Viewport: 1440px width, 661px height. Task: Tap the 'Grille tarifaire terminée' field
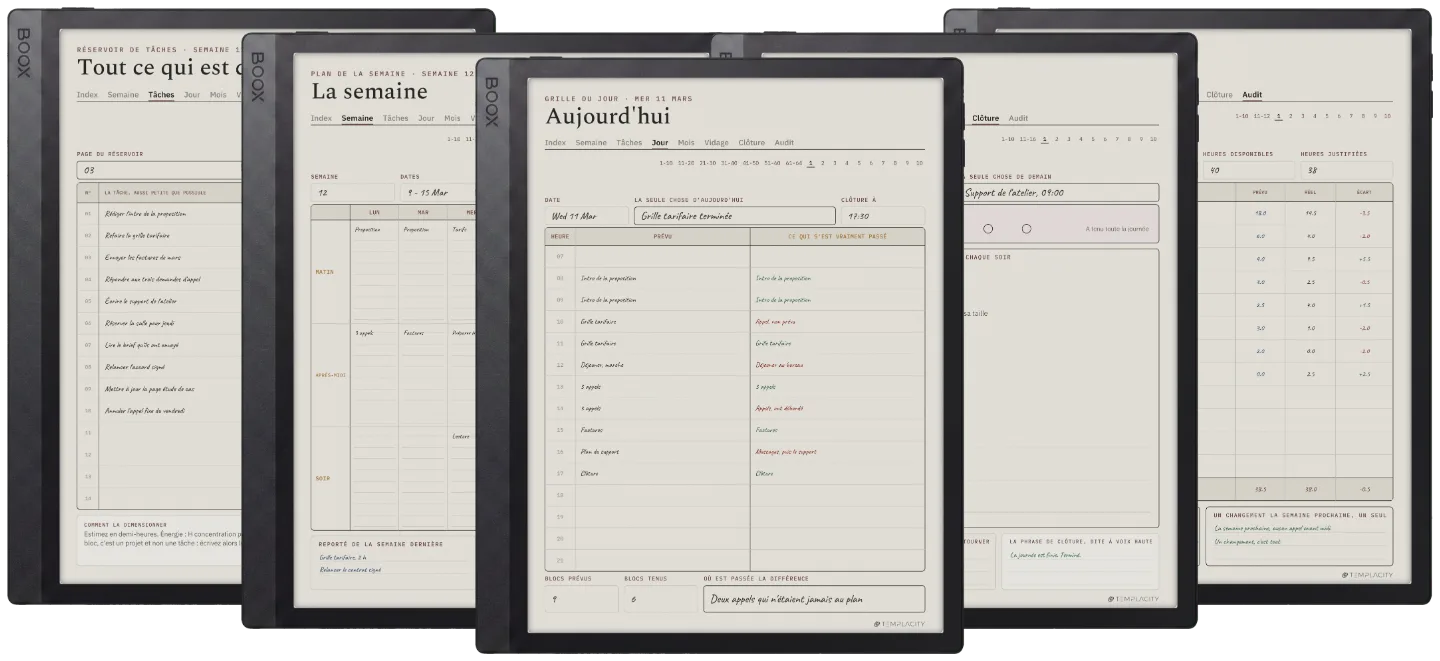coord(735,216)
